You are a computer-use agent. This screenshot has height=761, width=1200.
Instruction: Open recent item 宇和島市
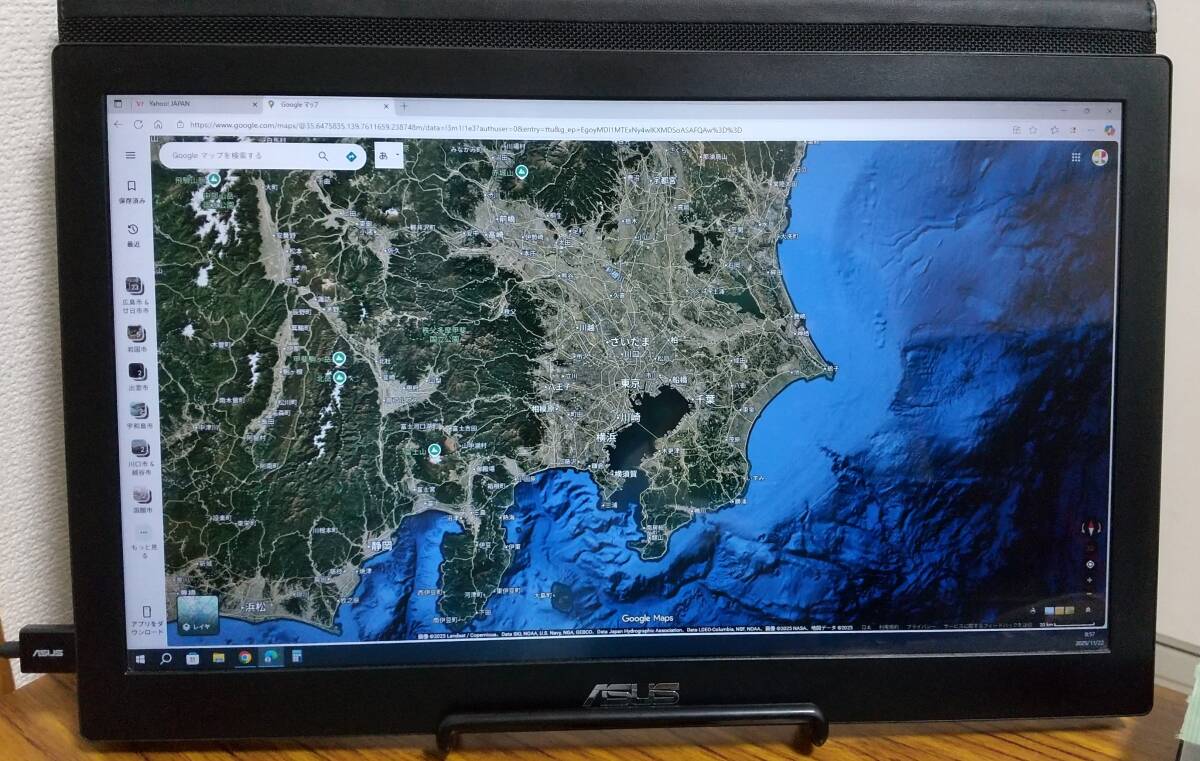tap(139, 415)
